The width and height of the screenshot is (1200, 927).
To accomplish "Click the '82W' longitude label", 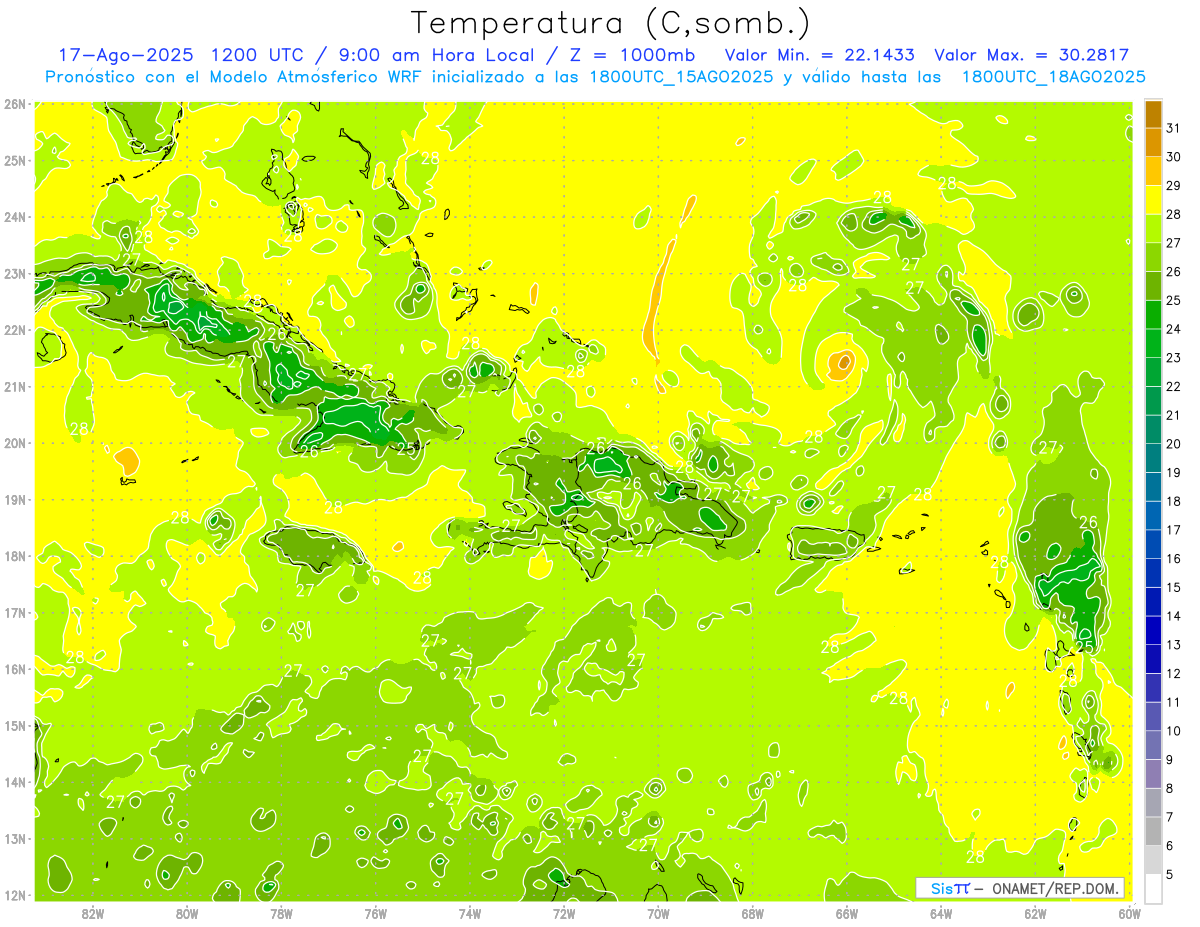I will [93, 913].
